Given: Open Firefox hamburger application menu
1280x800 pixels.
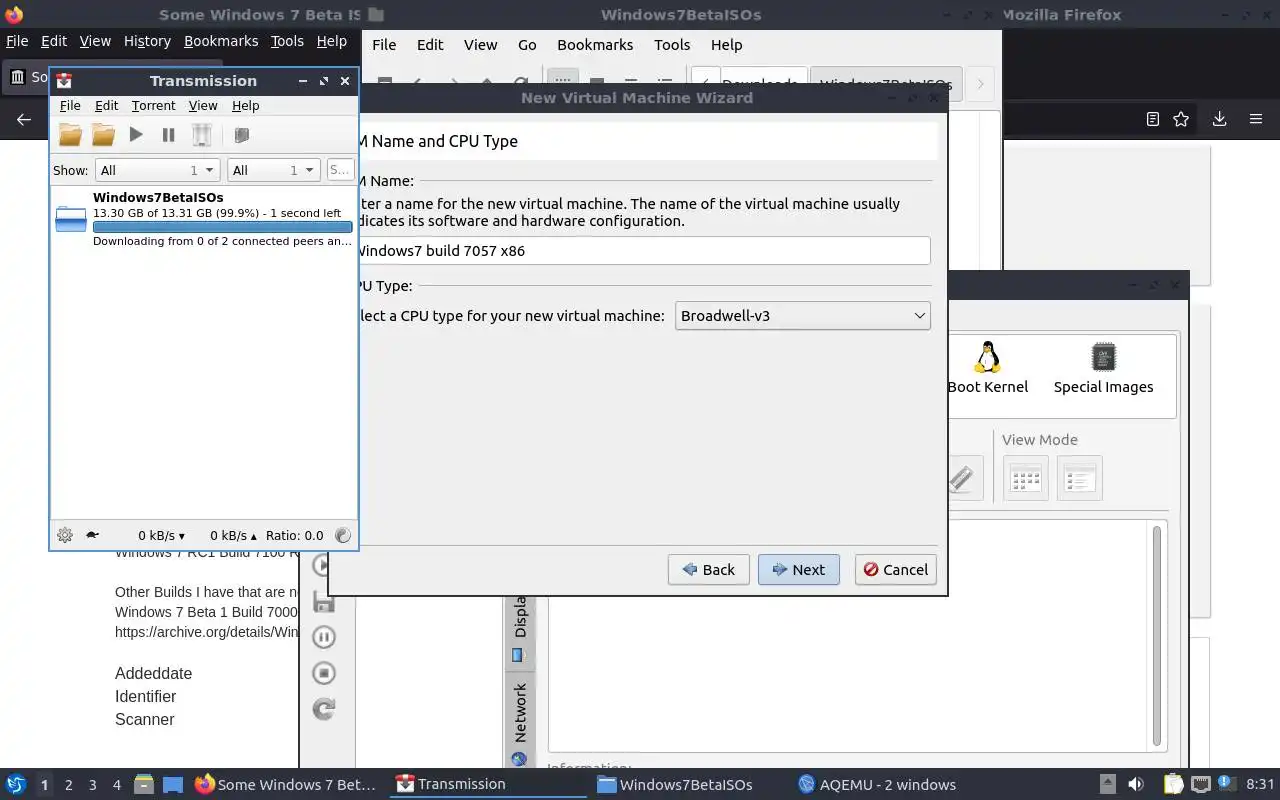Looking at the screenshot, I should (1256, 119).
